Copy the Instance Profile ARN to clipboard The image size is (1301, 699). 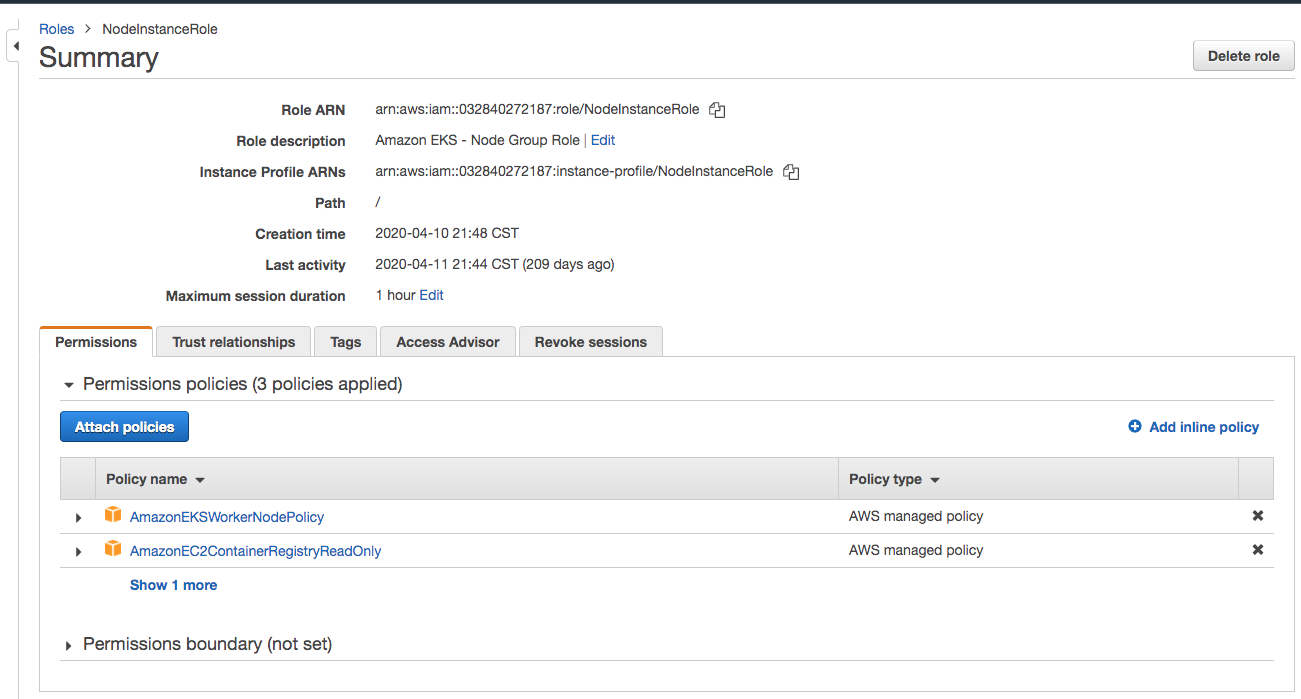[791, 171]
